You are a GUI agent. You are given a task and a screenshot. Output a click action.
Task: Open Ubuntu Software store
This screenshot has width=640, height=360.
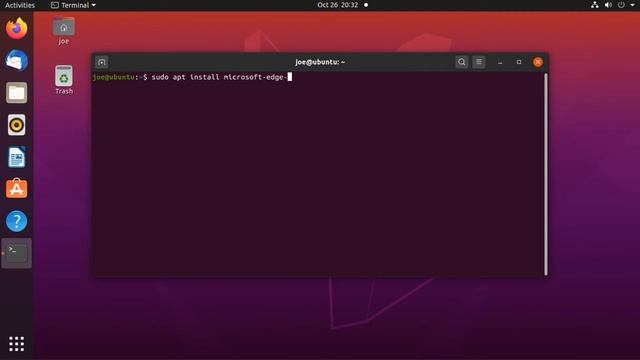tap(16, 189)
